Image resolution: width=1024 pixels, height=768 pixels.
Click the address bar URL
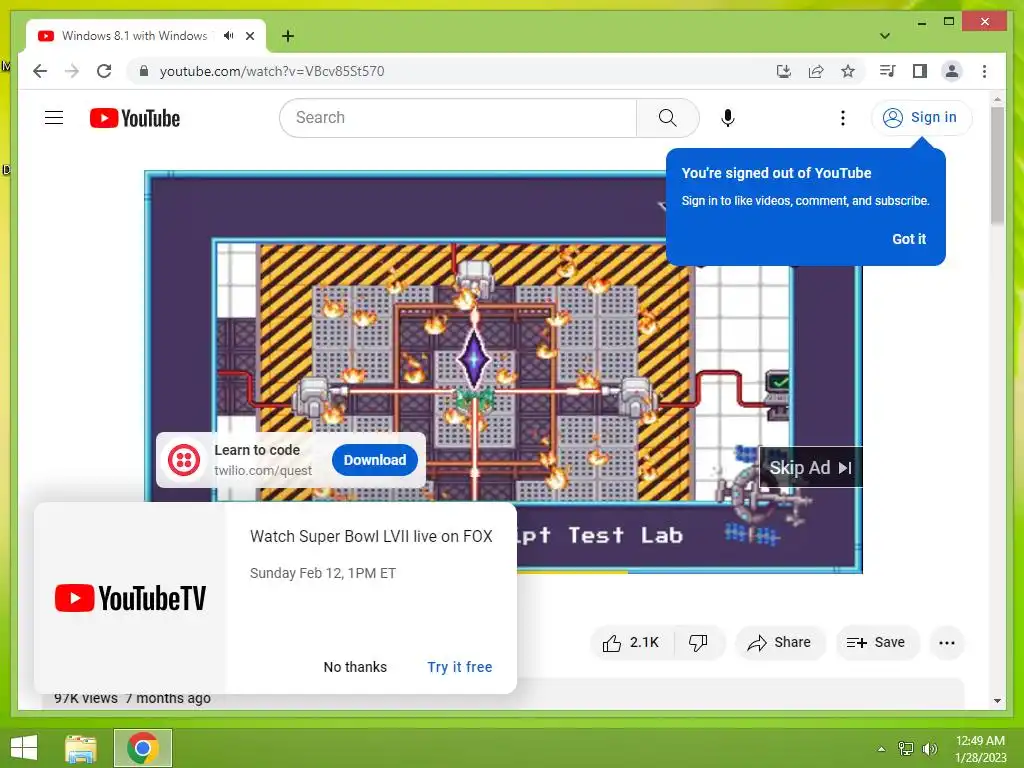point(272,71)
